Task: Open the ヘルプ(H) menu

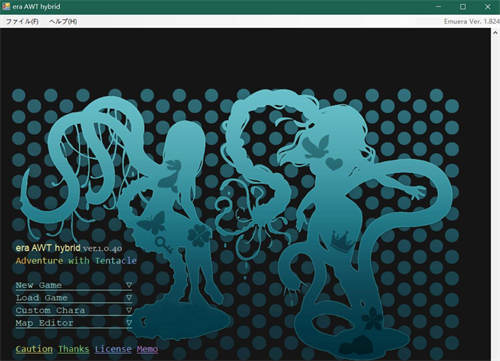Action: click(x=63, y=21)
